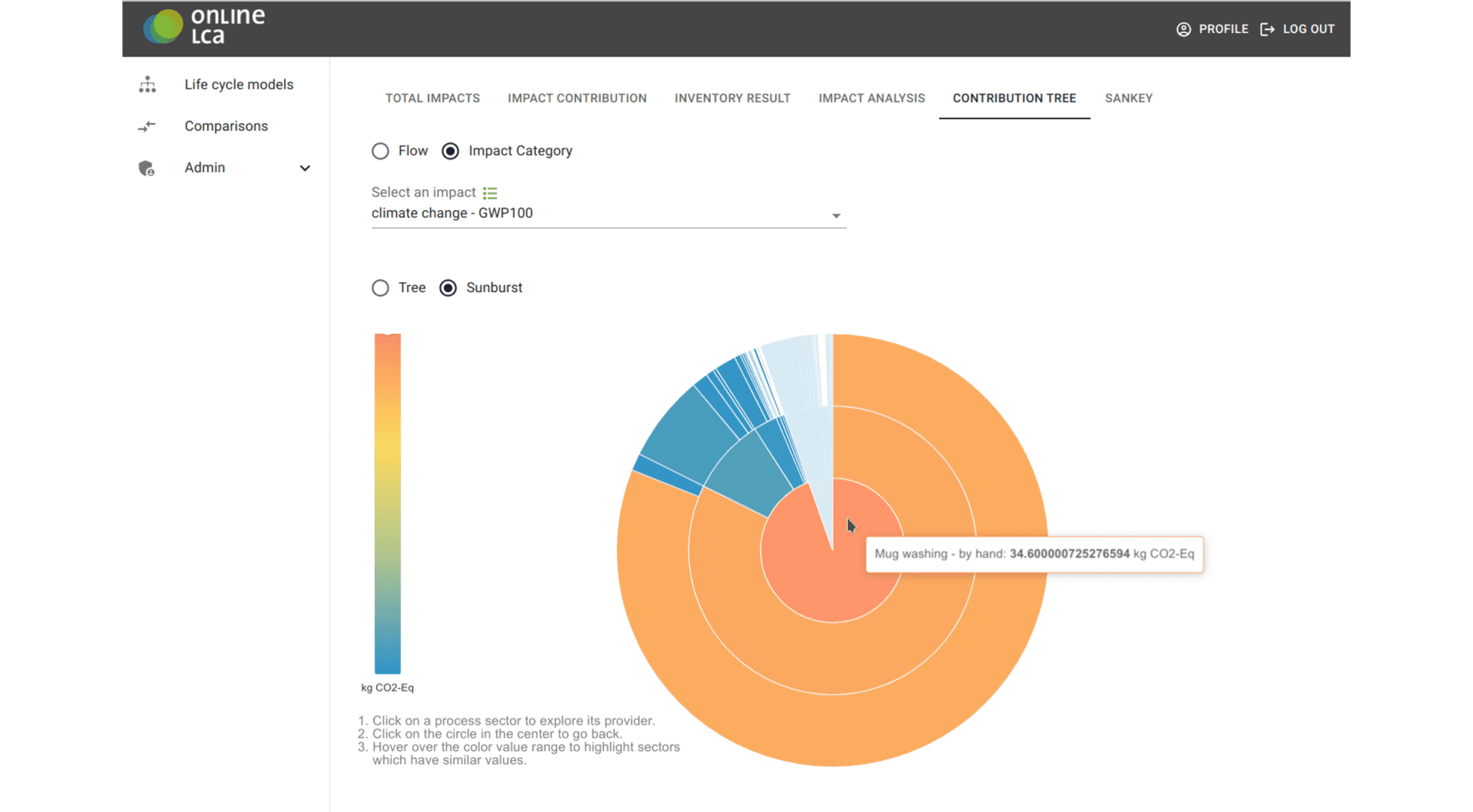The height and width of the screenshot is (812, 1473).
Task: Select the Sunburst radio button
Action: click(448, 288)
